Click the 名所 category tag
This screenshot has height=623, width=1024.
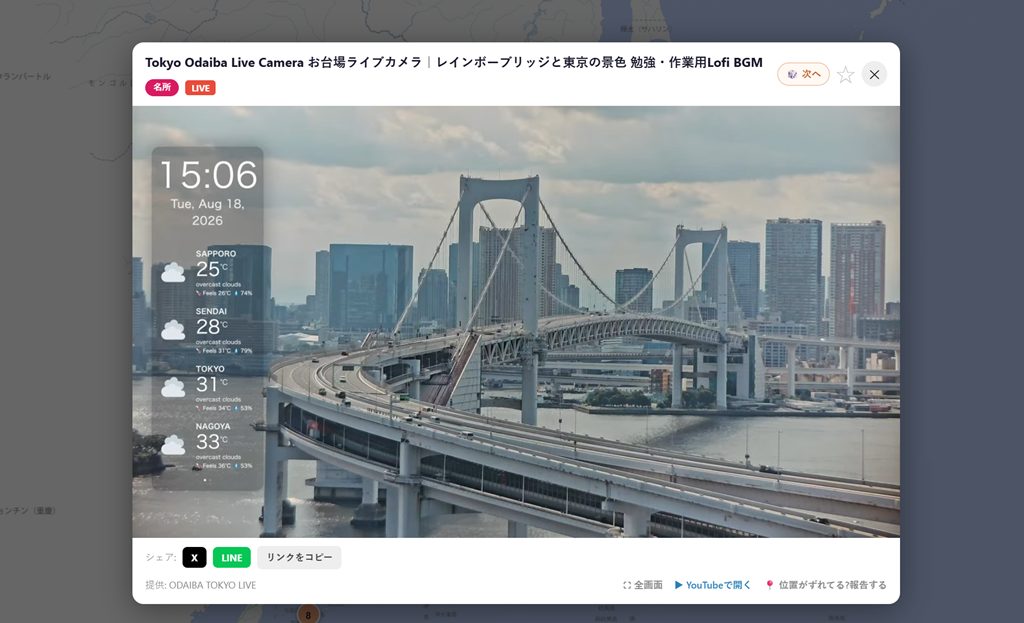(x=162, y=88)
